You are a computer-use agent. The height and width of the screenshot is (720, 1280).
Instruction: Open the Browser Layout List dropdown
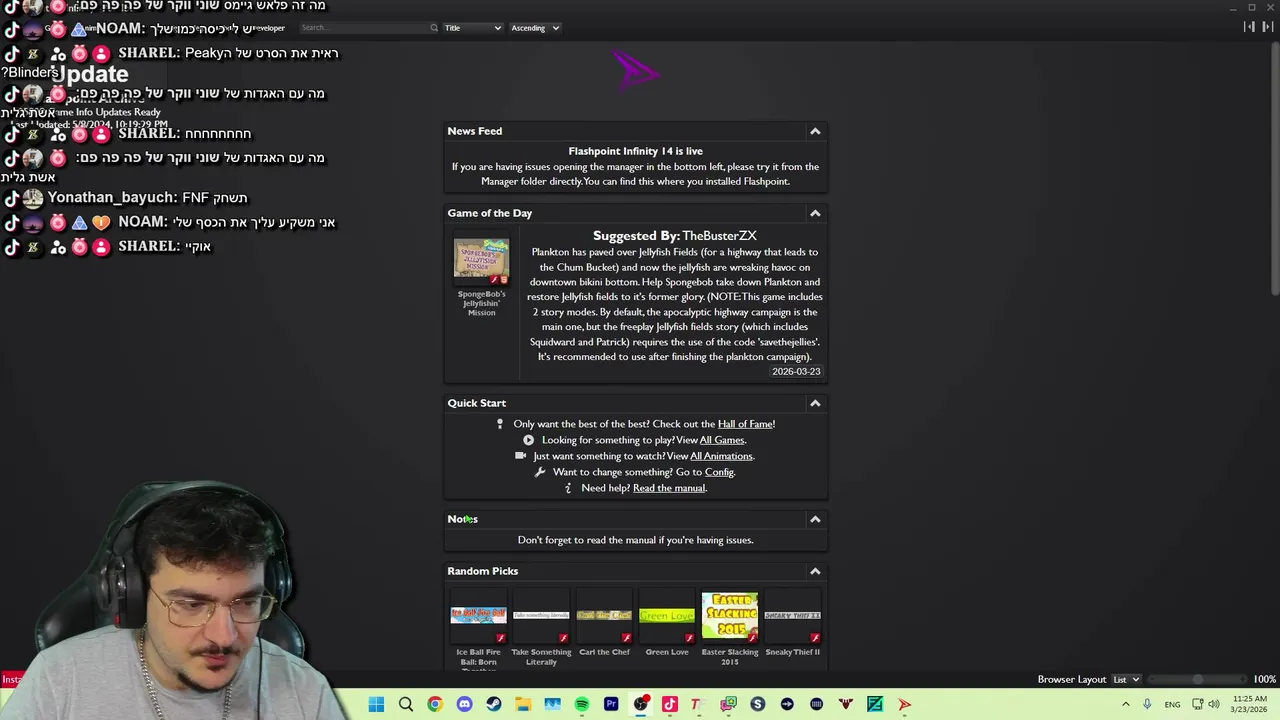(1126, 679)
